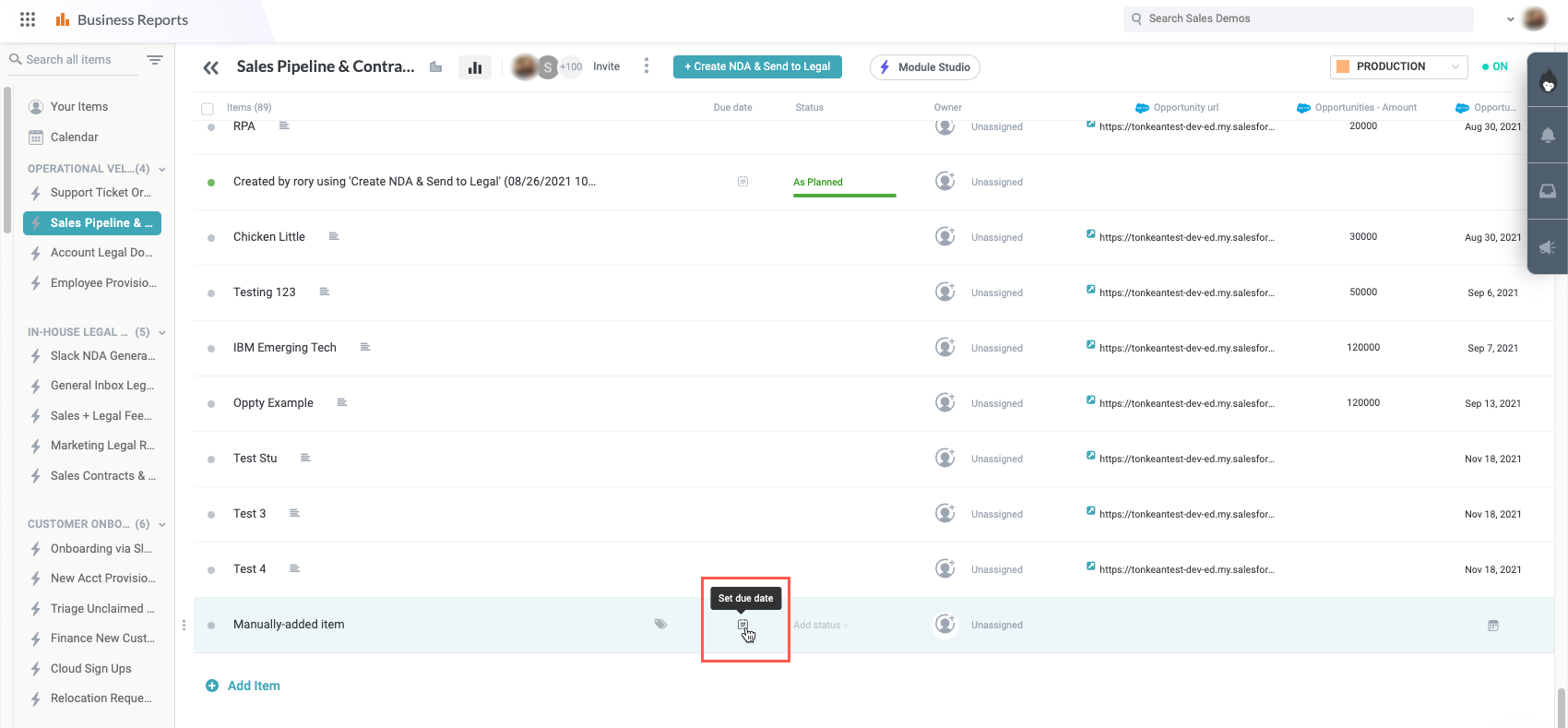Open Add status dropdown for Manually-added item
This screenshot has width=1568, height=728.
(x=821, y=625)
